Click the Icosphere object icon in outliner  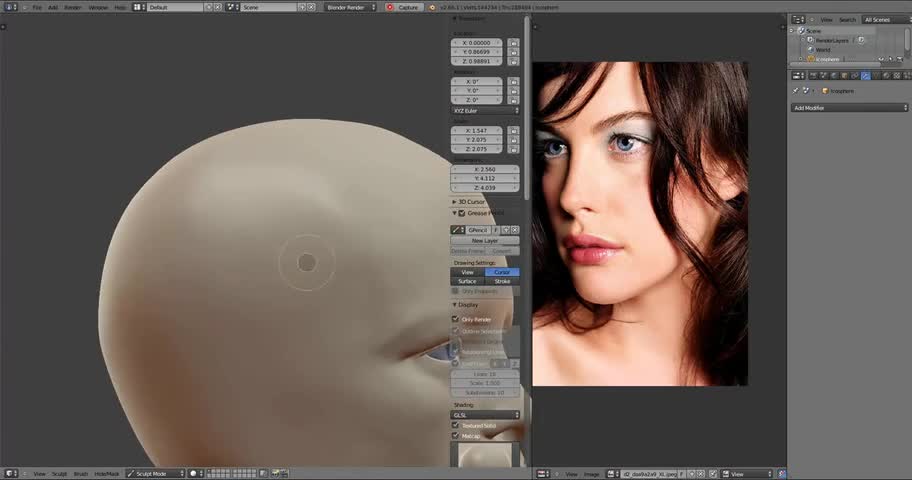pos(811,59)
